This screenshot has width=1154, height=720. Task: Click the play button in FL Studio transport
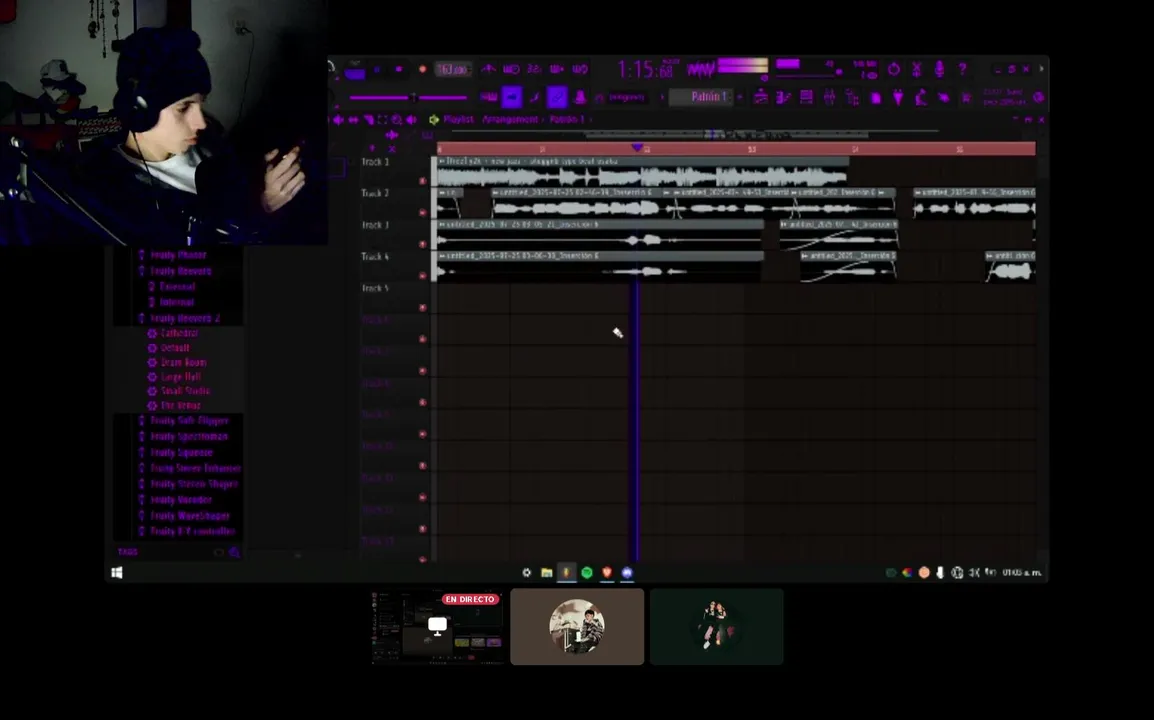coord(377,69)
